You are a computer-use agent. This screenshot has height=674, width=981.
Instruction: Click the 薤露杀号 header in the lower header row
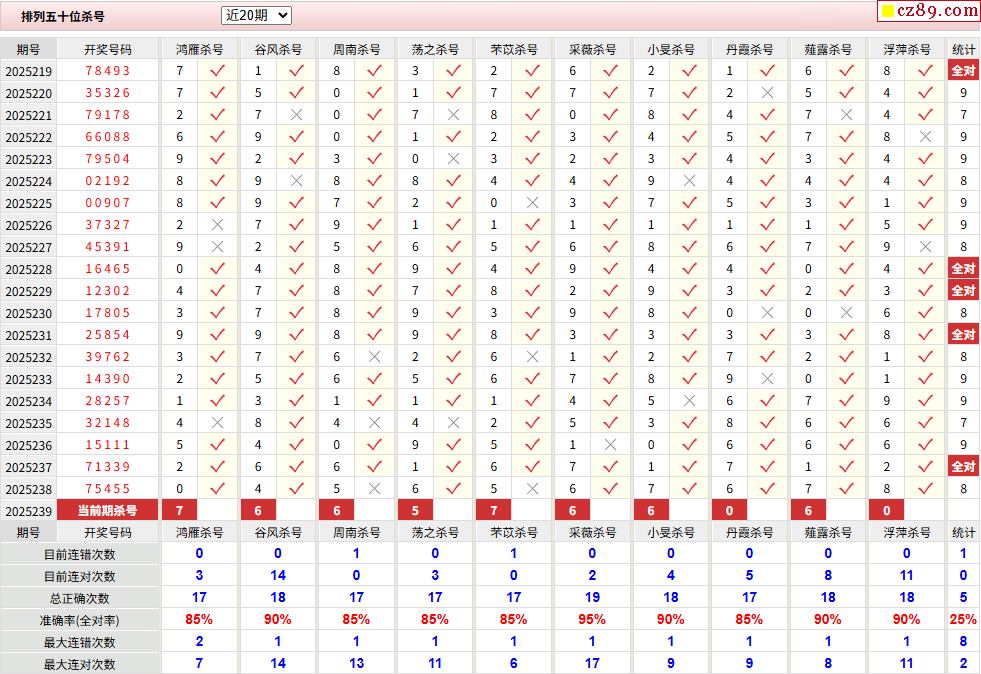828,533
